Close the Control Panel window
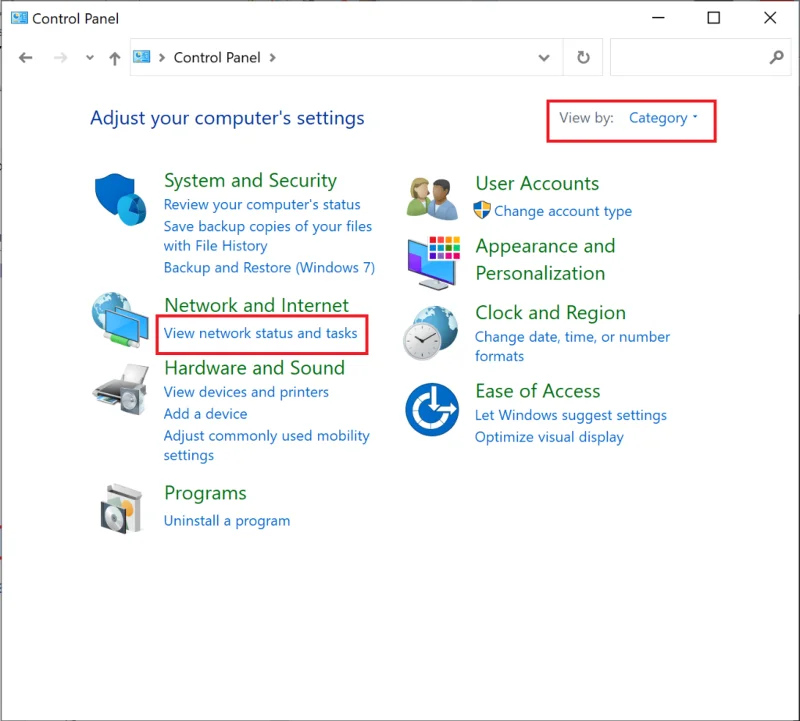 770,18
